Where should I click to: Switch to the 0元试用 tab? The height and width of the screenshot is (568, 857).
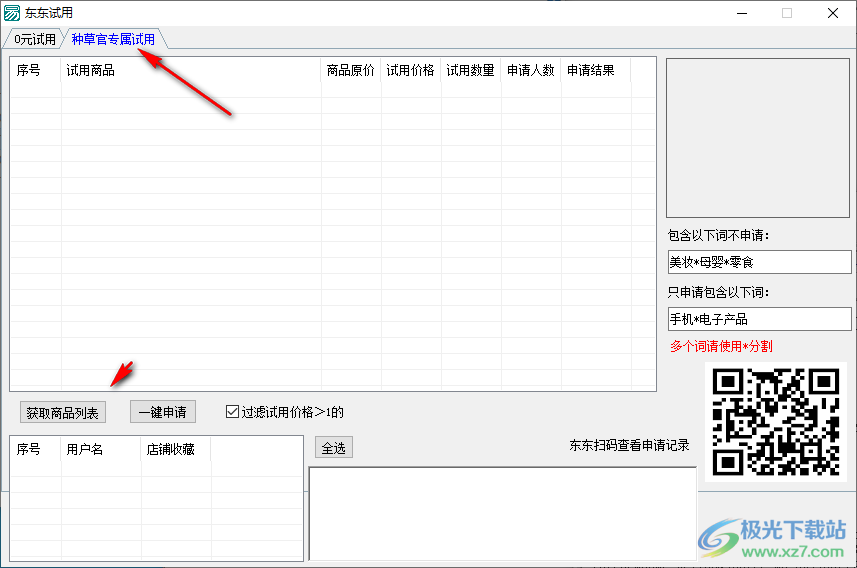(x=34, y=39)
